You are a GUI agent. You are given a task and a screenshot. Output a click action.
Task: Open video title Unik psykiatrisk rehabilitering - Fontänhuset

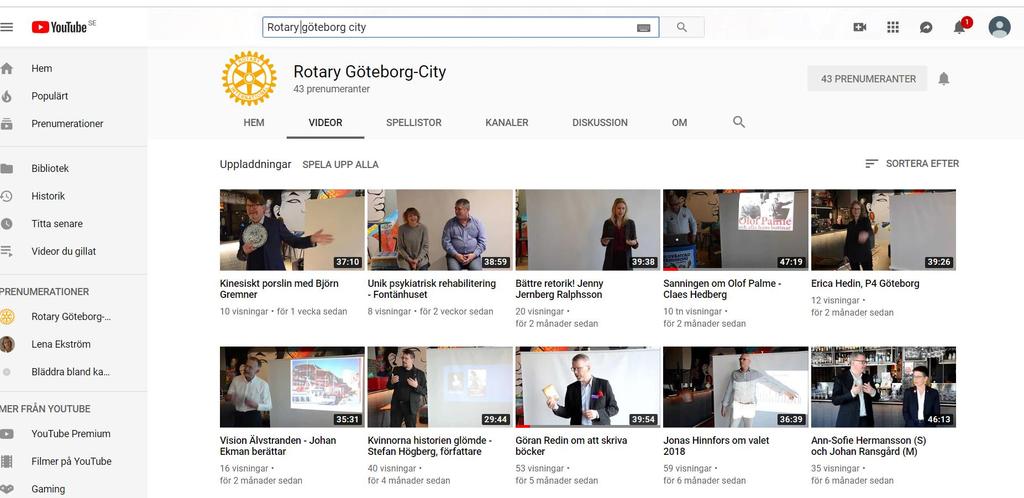click(x=432, y=289)
